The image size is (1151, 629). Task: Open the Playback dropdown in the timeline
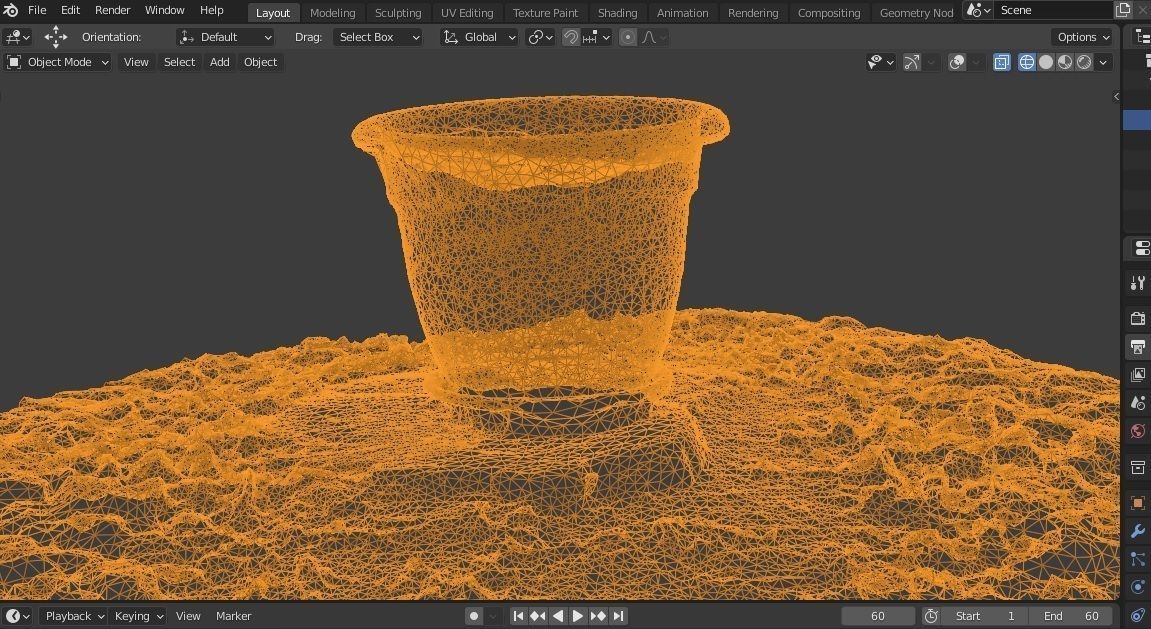(75, 616)
